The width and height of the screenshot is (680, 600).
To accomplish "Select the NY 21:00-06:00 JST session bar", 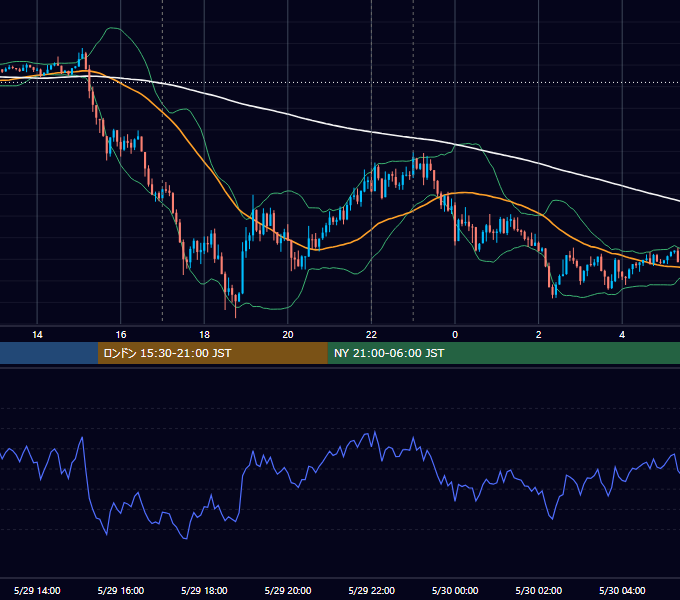I will pyautogui.click(x=503, y=353).
